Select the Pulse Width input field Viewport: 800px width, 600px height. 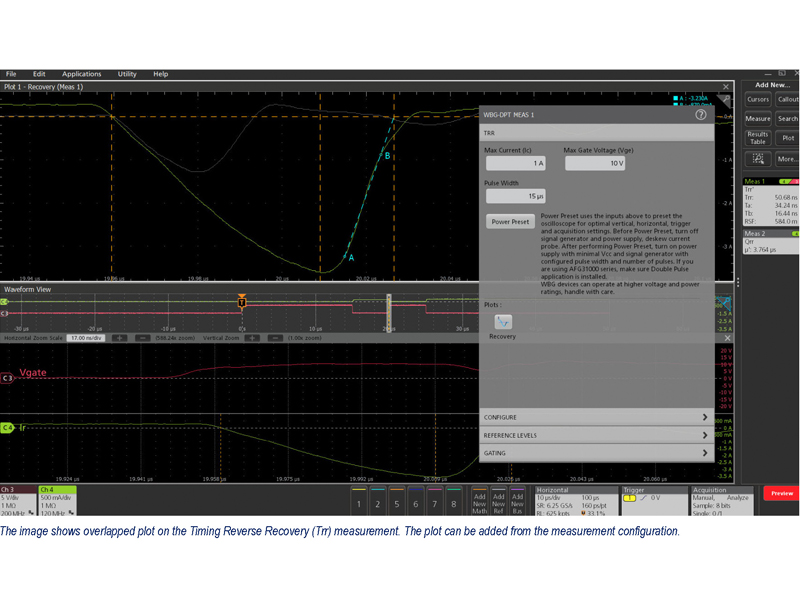click(516, 196)
